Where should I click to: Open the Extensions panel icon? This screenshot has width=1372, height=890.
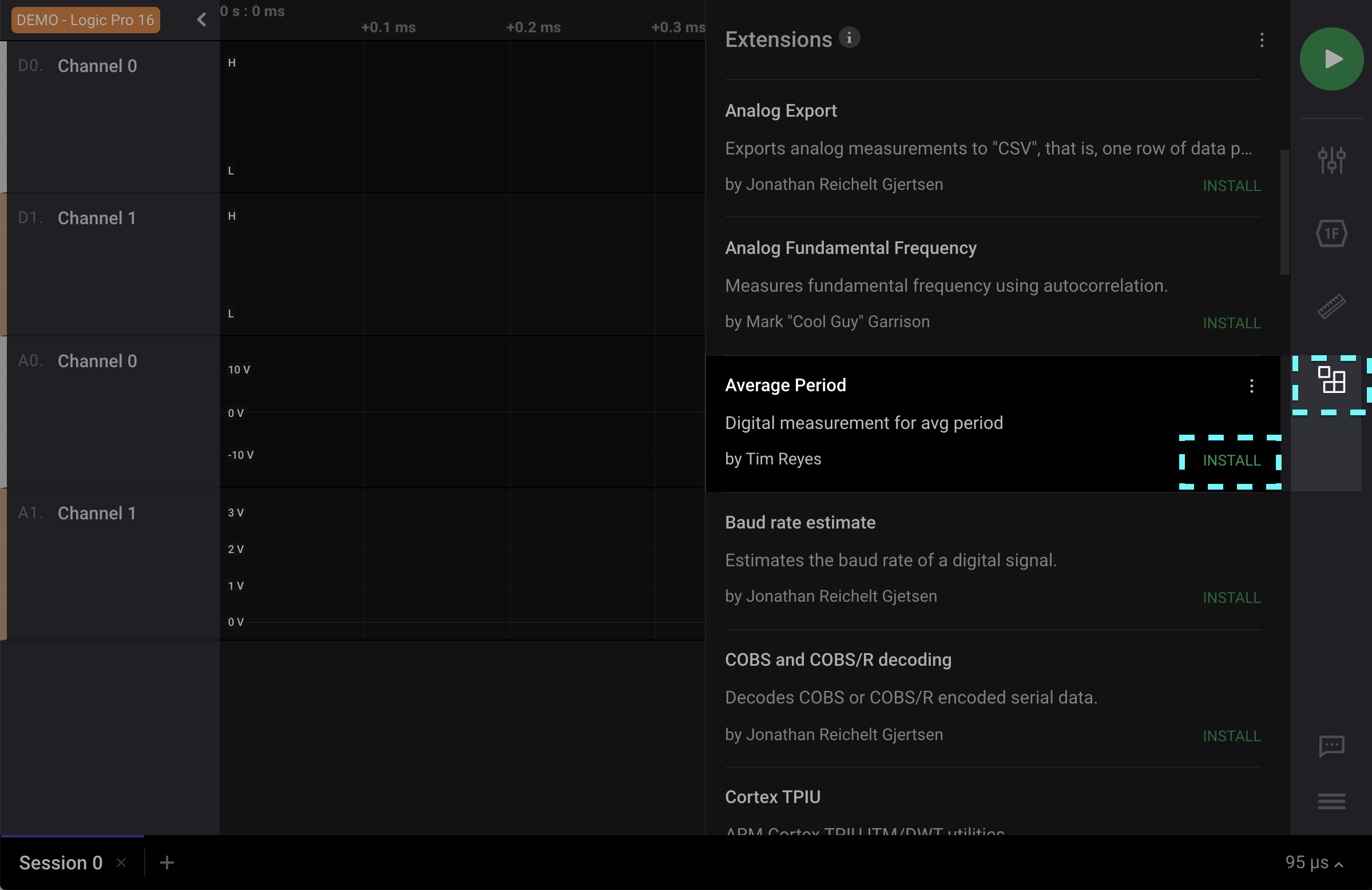coord(1331,380)
